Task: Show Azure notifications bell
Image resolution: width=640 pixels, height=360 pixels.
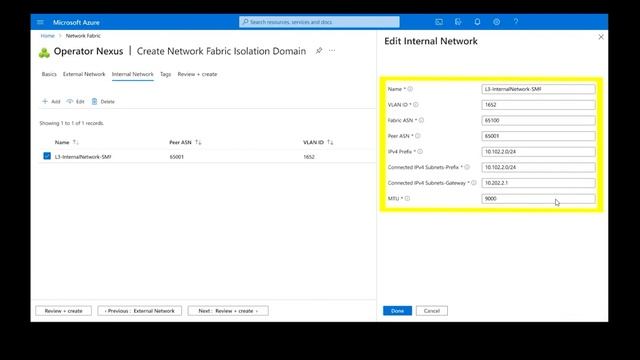Action: point(477,22)
